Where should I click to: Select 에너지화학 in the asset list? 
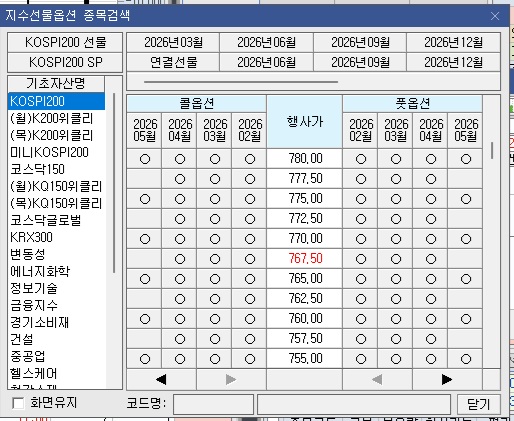[56, 271]
